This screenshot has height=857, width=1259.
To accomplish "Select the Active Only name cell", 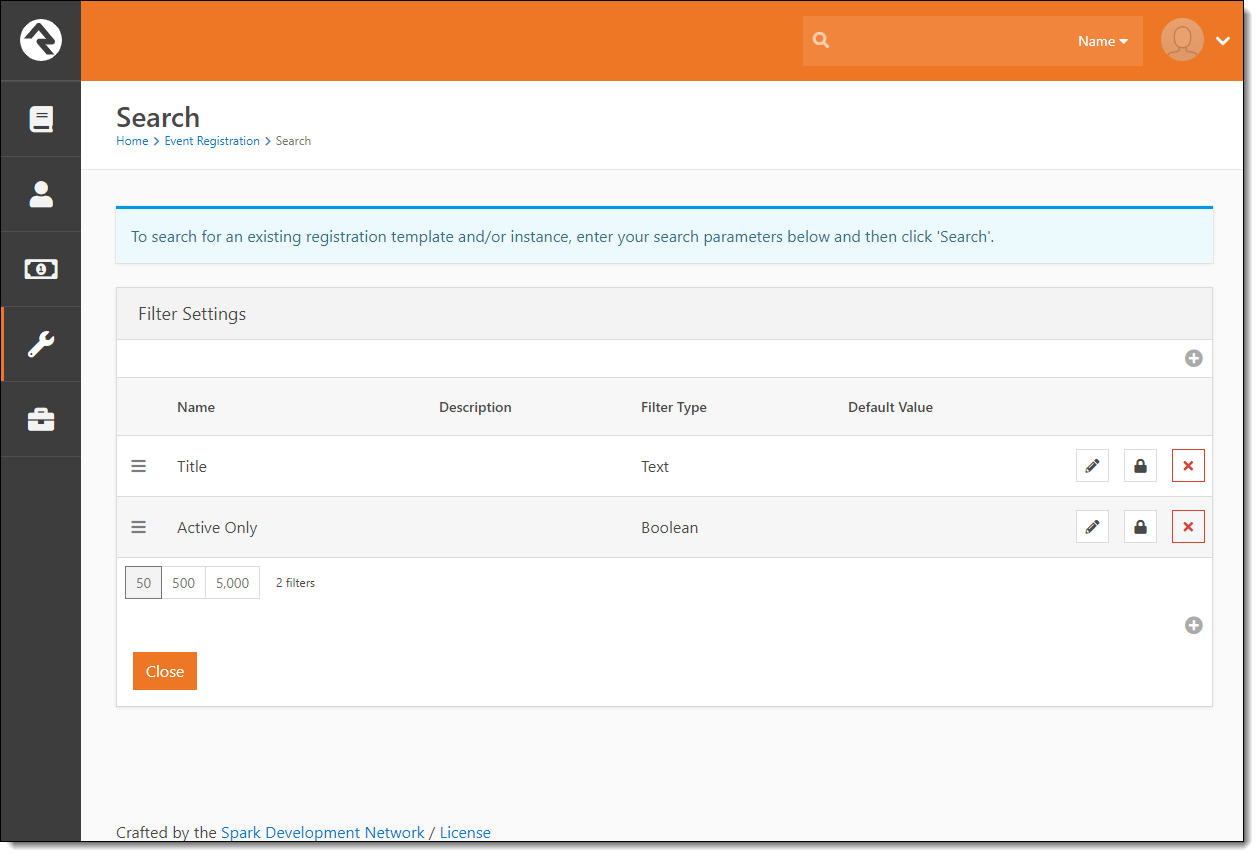I will click(217, 527).
